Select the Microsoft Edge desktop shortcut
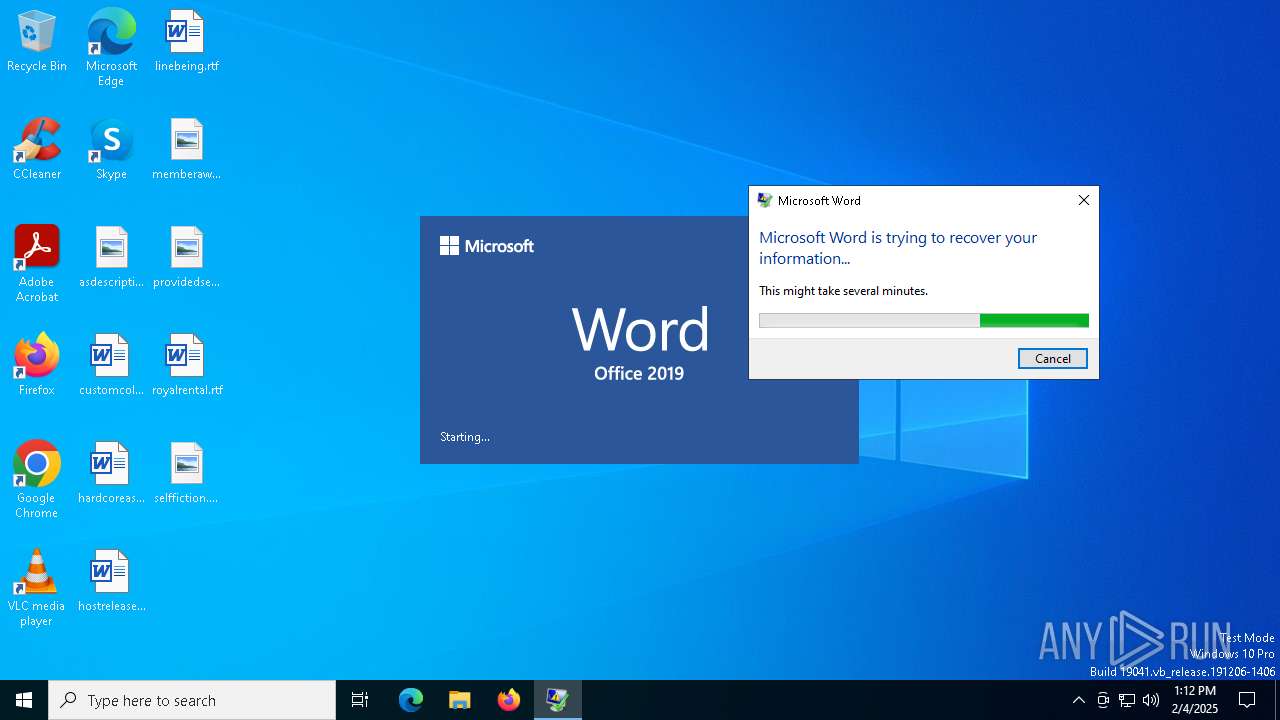1280x720 pixels. click(111, 48)
